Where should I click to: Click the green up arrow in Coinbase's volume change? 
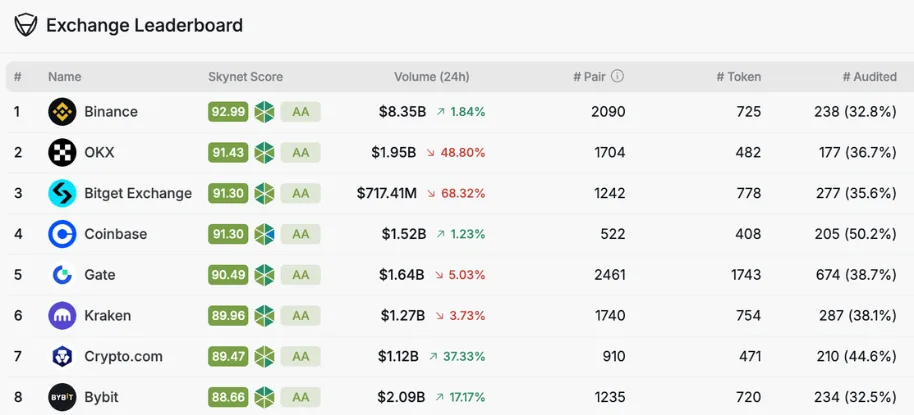coord(441,234)
